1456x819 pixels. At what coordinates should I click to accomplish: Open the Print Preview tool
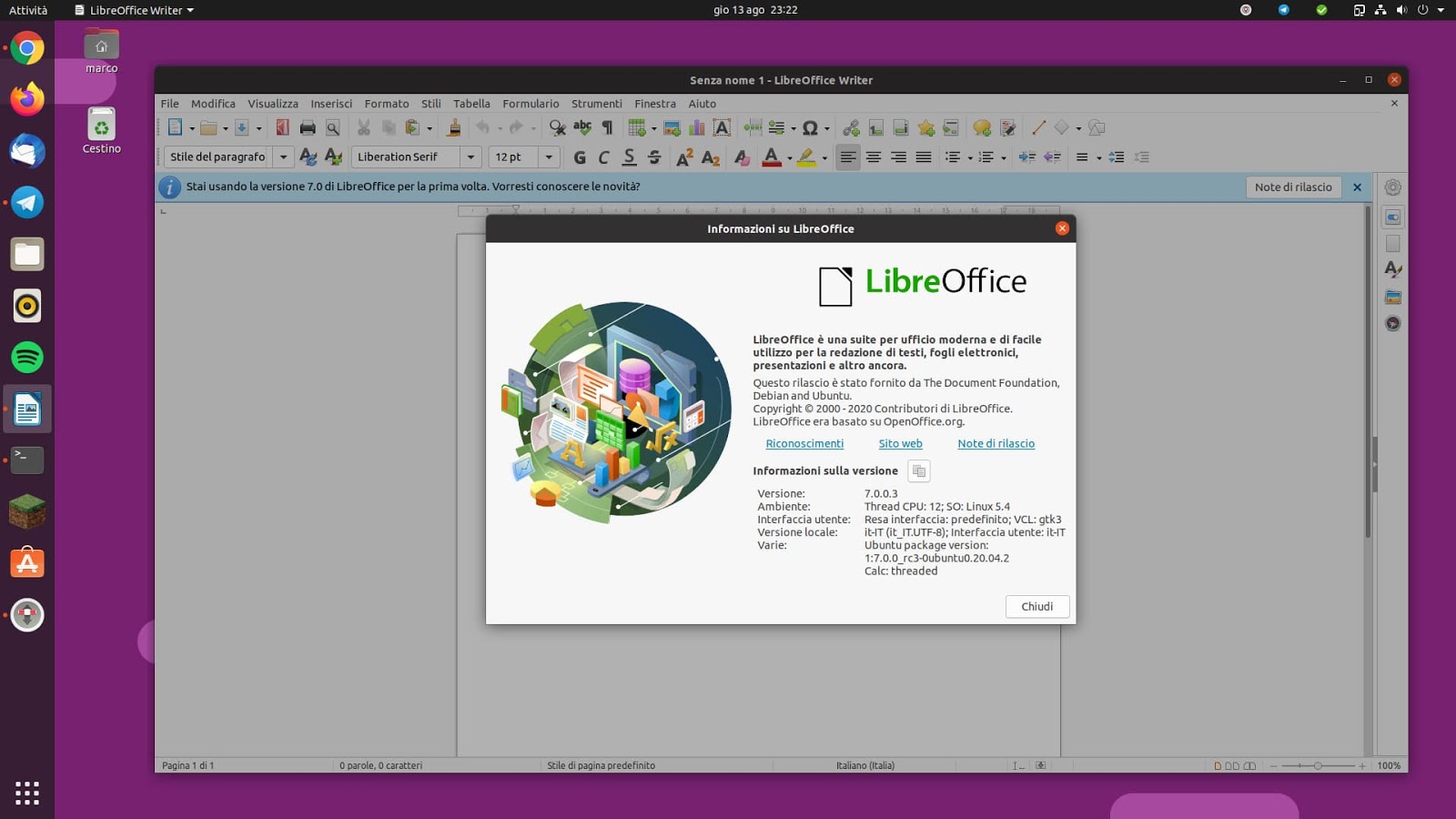(x=334, y=127)
